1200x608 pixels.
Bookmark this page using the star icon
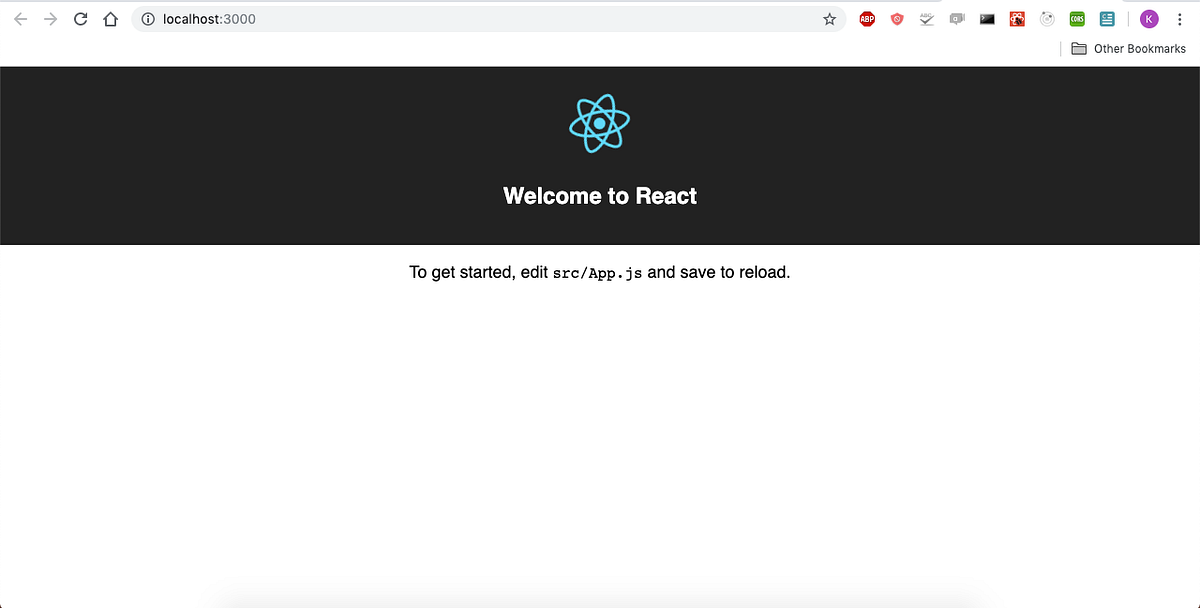pos(829,18)
